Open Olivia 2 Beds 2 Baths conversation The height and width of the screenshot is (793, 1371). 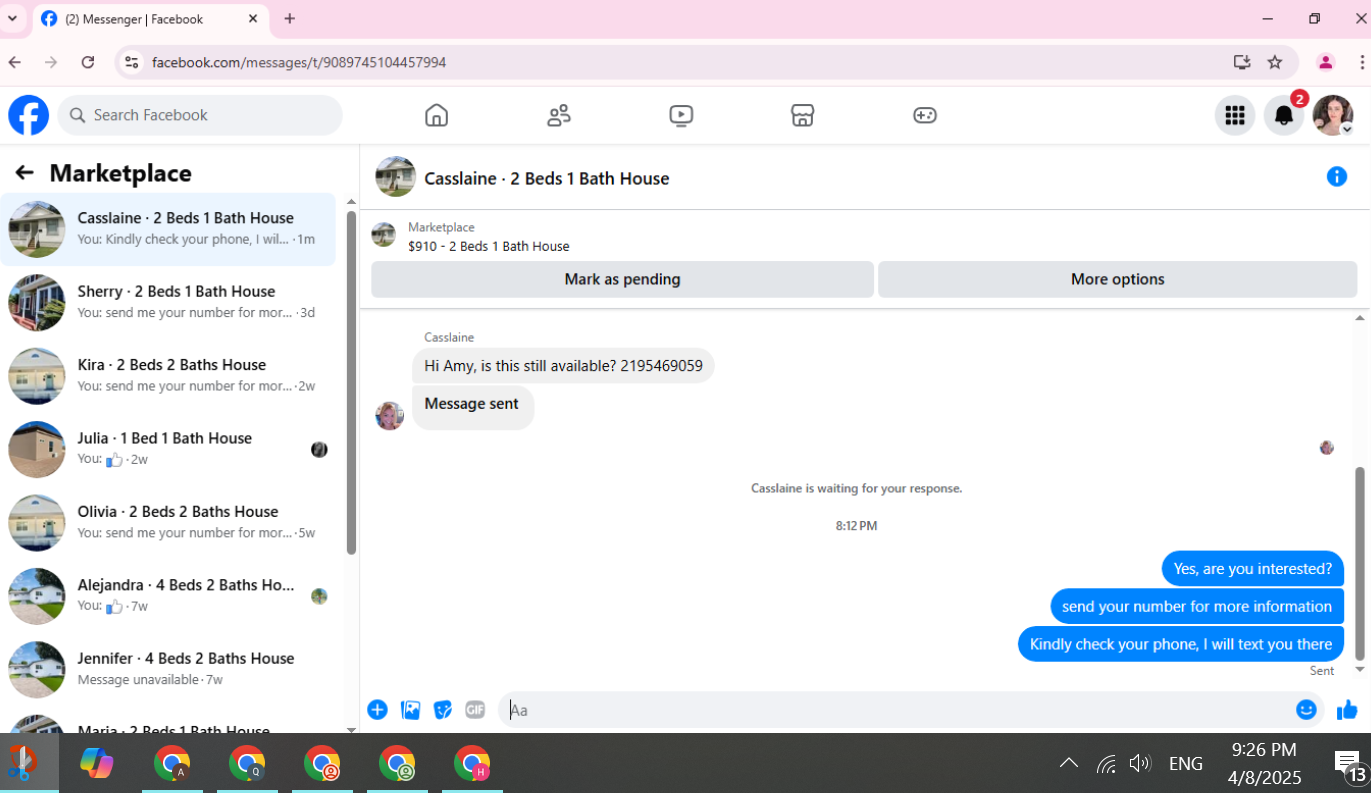pyautogui.click(x=168, y=522)
